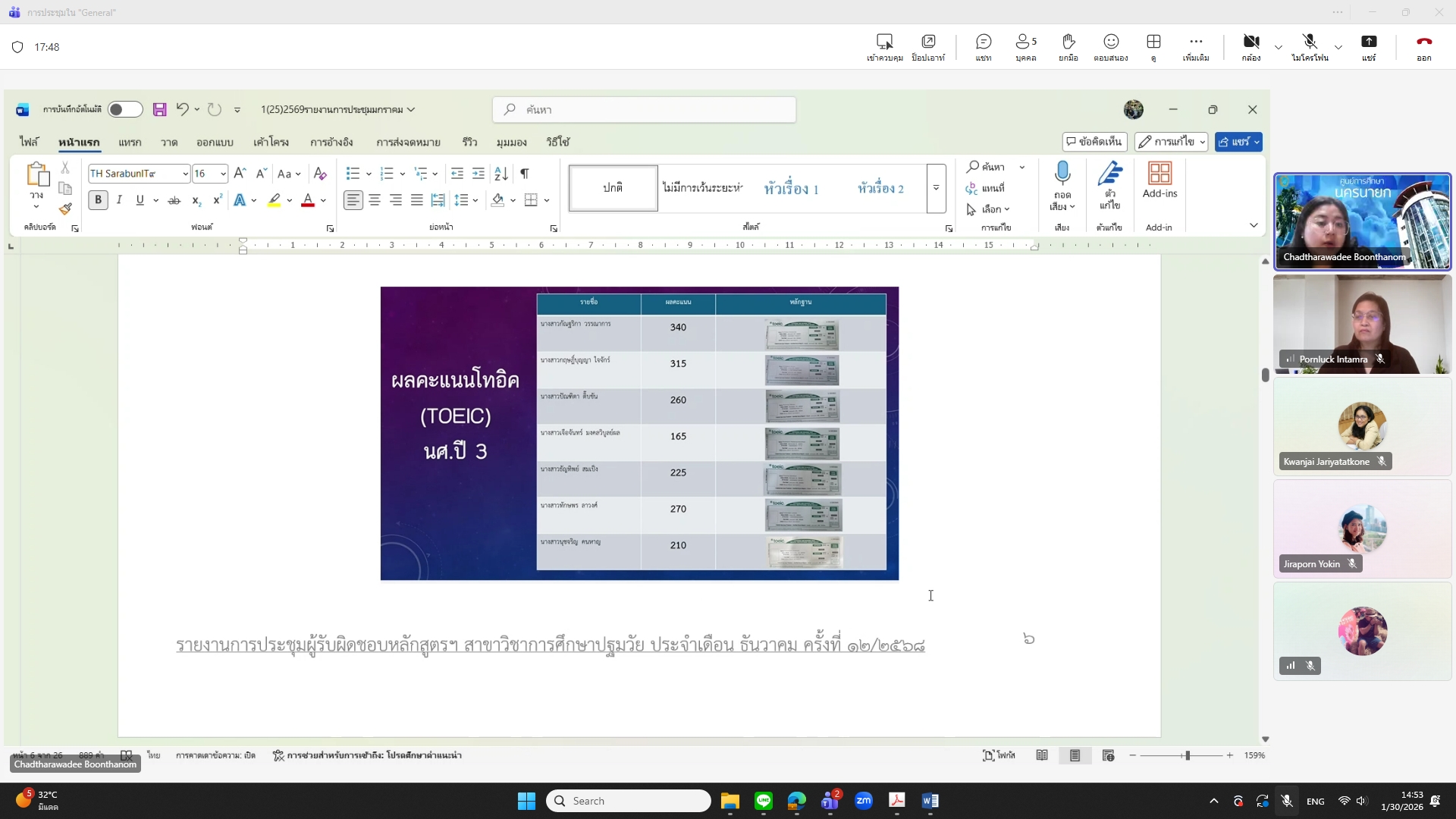Click the Format Painter brush icon
Screen dimensions: 1456x819
point(65,209)
